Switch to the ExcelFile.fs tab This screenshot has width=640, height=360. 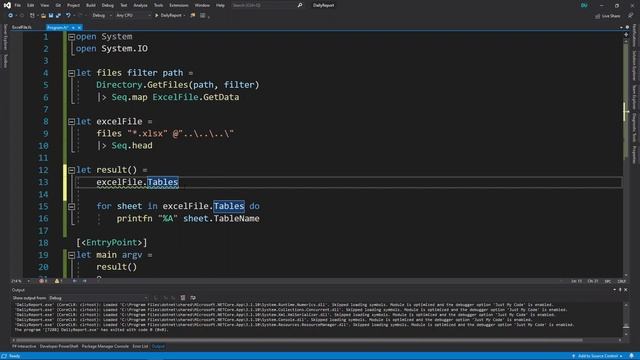(22, 27)
